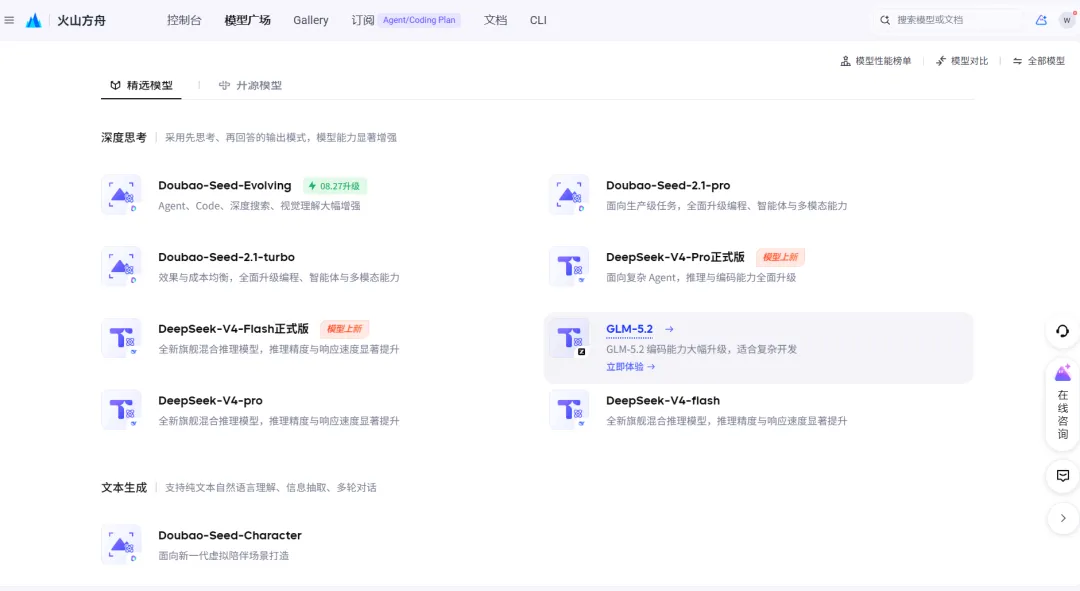Image resolution: width=1080 pixels, height=591 pixels.
Task: Select the DeepSeek-V4-Pro正式版 title
Action: 675,258
